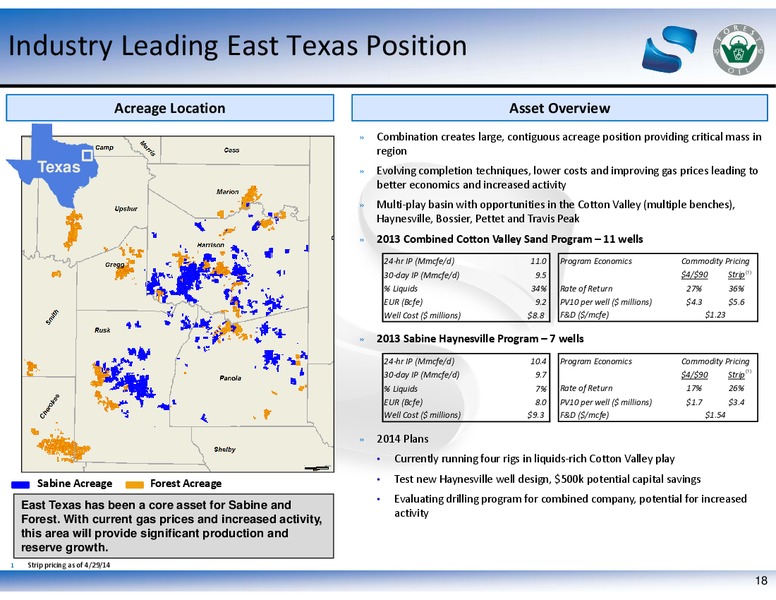776x600 pixels.
Task: Click the 'Morris' county label on map
Action: [147, 148]
